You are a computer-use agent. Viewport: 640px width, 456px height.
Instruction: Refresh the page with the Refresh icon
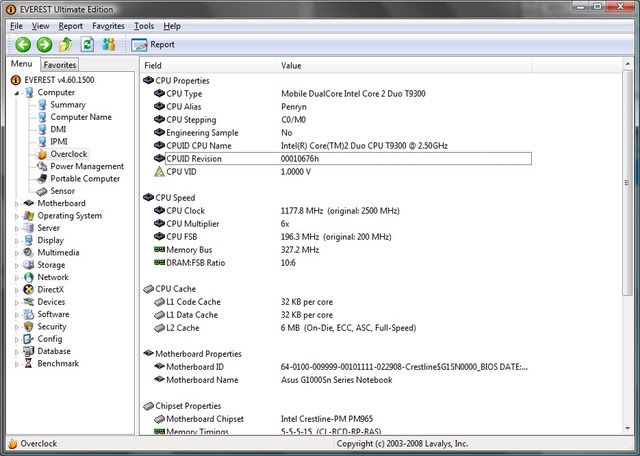87,44
